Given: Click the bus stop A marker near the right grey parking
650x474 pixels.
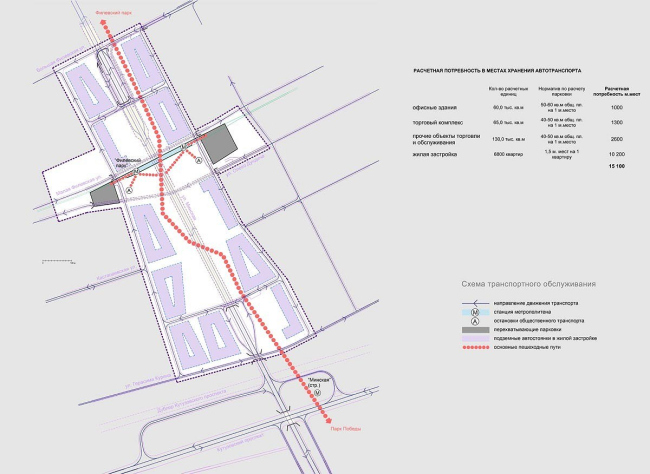Looking at the screenshot, I should tap(198, 159).
